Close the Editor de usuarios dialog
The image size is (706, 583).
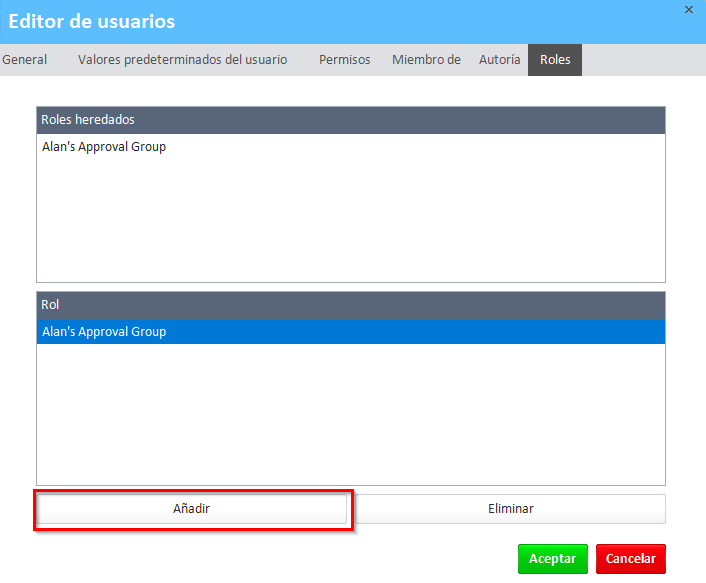[x=688, y=9]
